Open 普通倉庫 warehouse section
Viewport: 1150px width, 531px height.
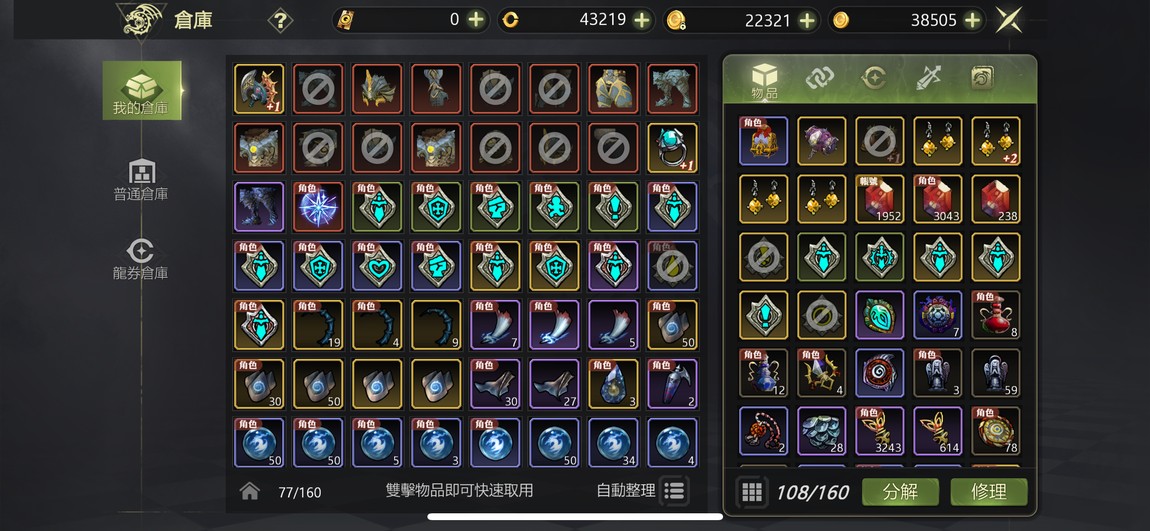141,180
